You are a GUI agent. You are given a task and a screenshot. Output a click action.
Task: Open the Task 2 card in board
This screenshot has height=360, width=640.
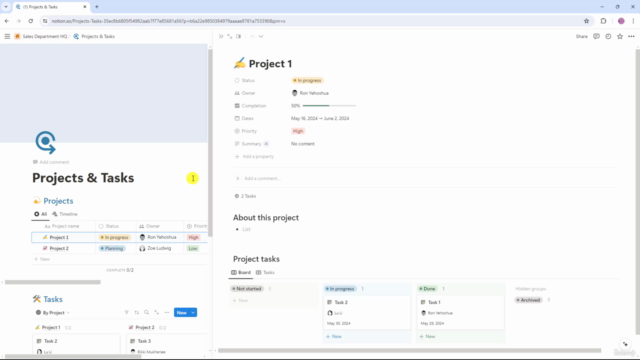click(x=367, y=312)
